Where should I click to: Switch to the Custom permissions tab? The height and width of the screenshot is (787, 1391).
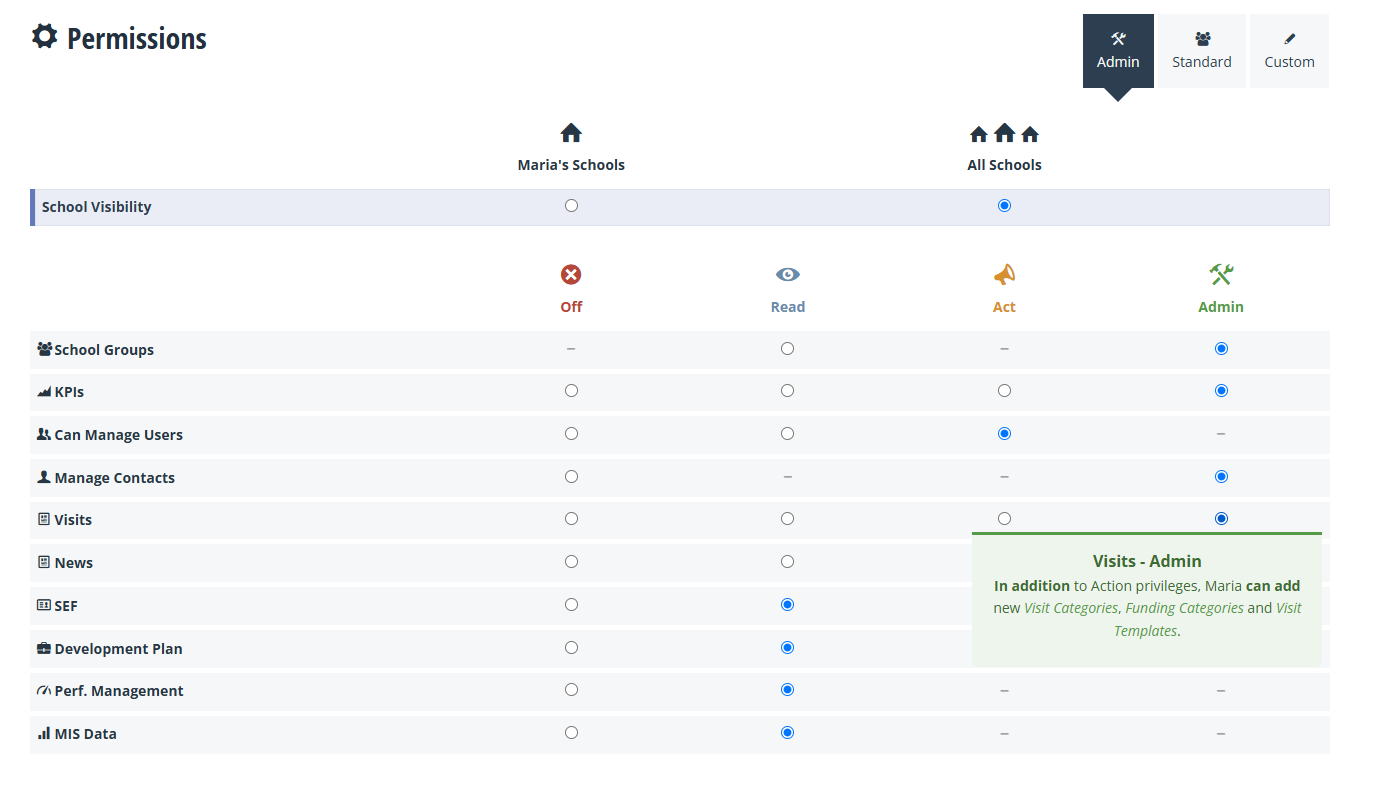[x=1289, y=51]
